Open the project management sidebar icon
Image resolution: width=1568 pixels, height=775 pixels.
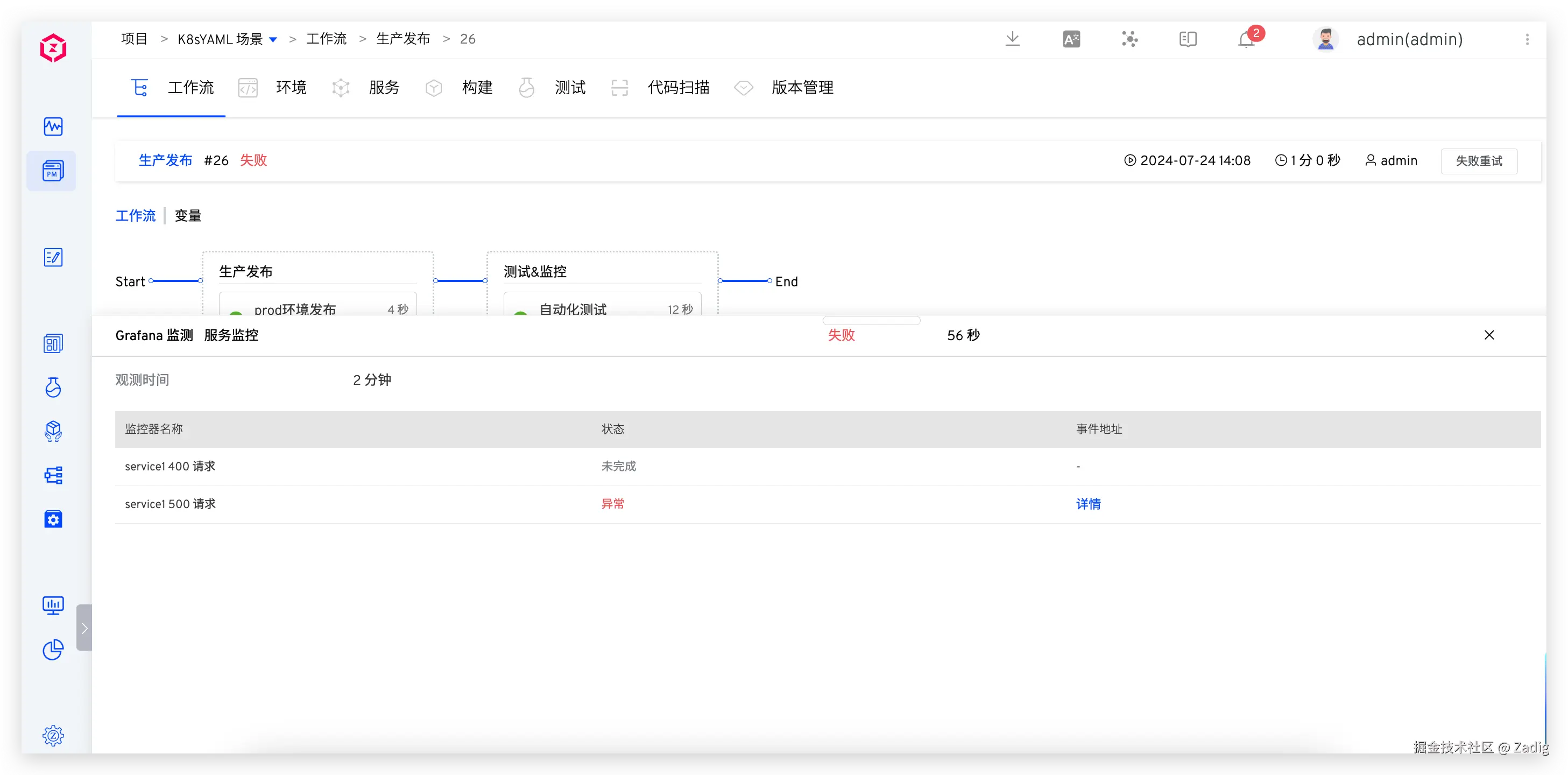coord(53,171)
